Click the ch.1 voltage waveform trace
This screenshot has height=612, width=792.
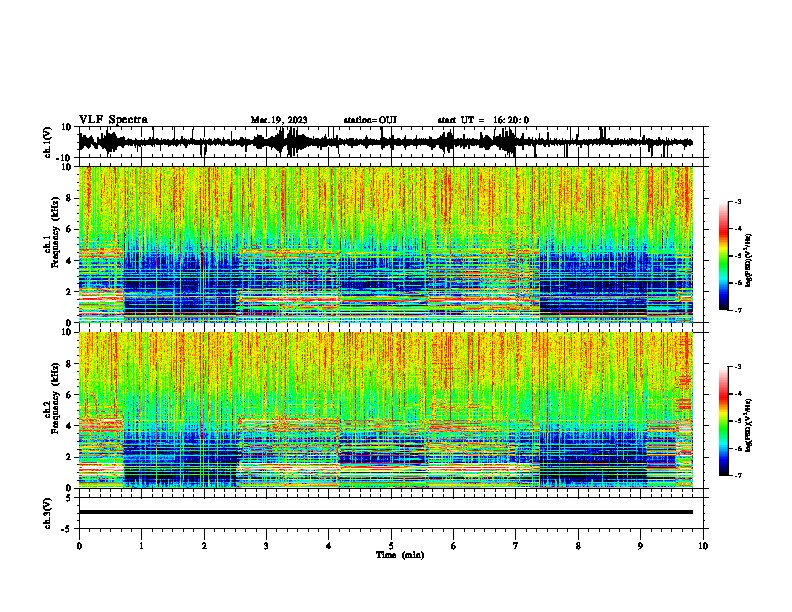(x=385, y=142)
